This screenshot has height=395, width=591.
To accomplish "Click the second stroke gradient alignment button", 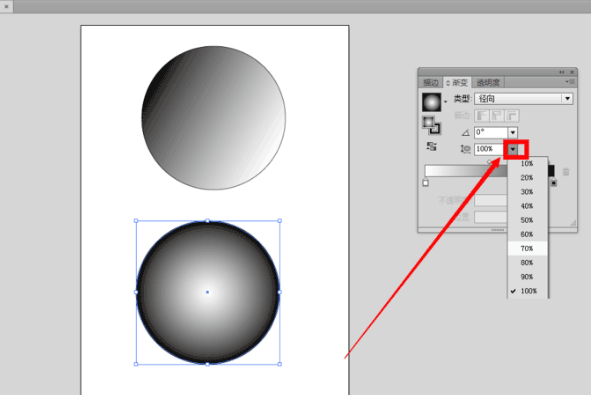I will [x=497, y=115].
